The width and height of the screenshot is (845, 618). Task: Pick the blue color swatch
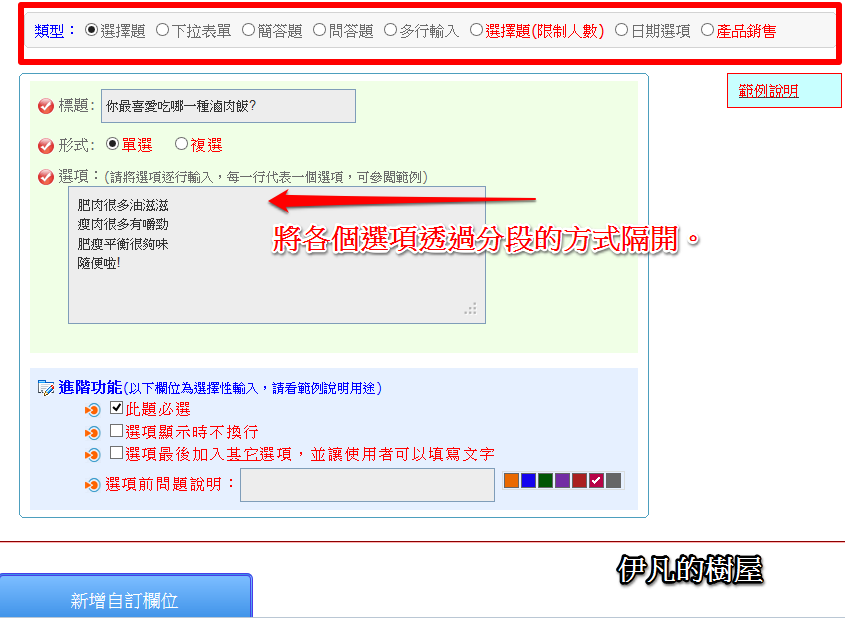(x=529, y=481)
